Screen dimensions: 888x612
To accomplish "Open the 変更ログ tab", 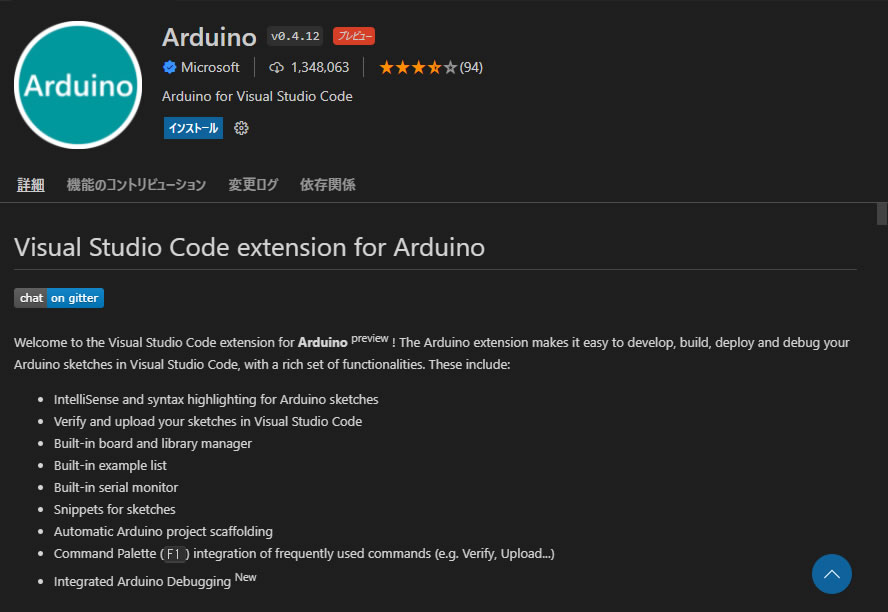I will (253, 185).
